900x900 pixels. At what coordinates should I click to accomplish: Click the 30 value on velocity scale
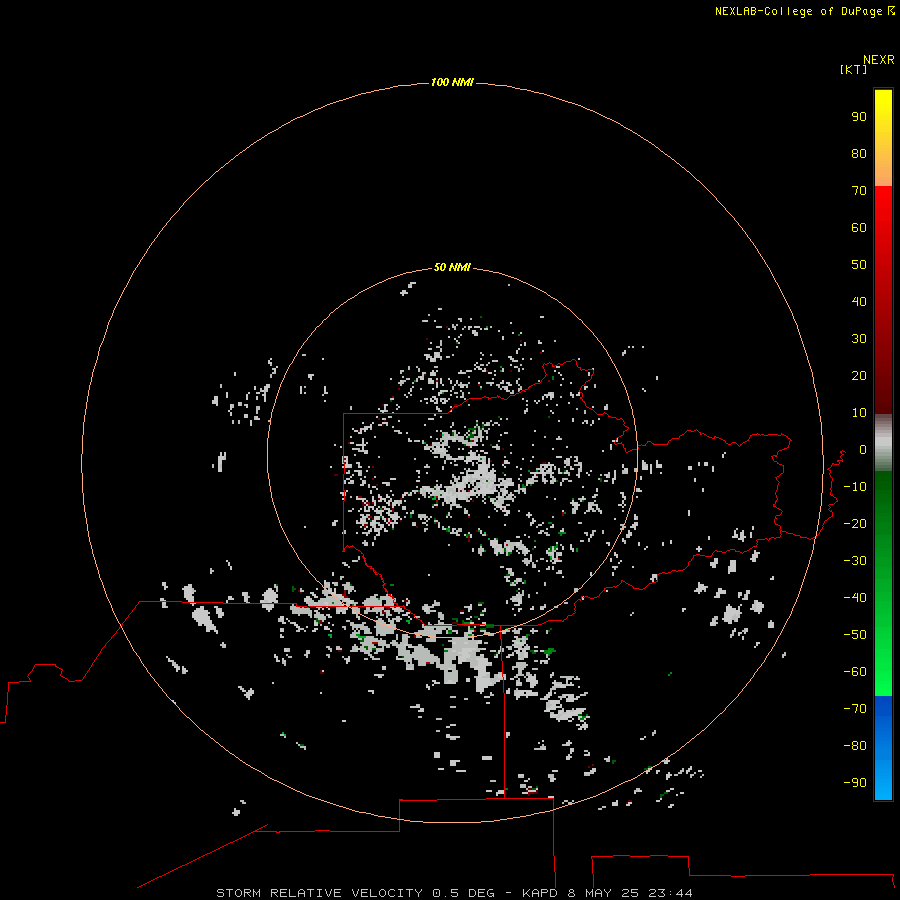tap(859, 339)
